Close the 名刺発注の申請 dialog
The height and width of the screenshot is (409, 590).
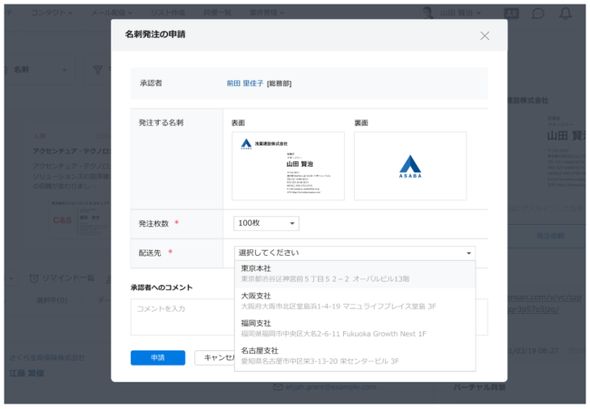click(484, 36)
